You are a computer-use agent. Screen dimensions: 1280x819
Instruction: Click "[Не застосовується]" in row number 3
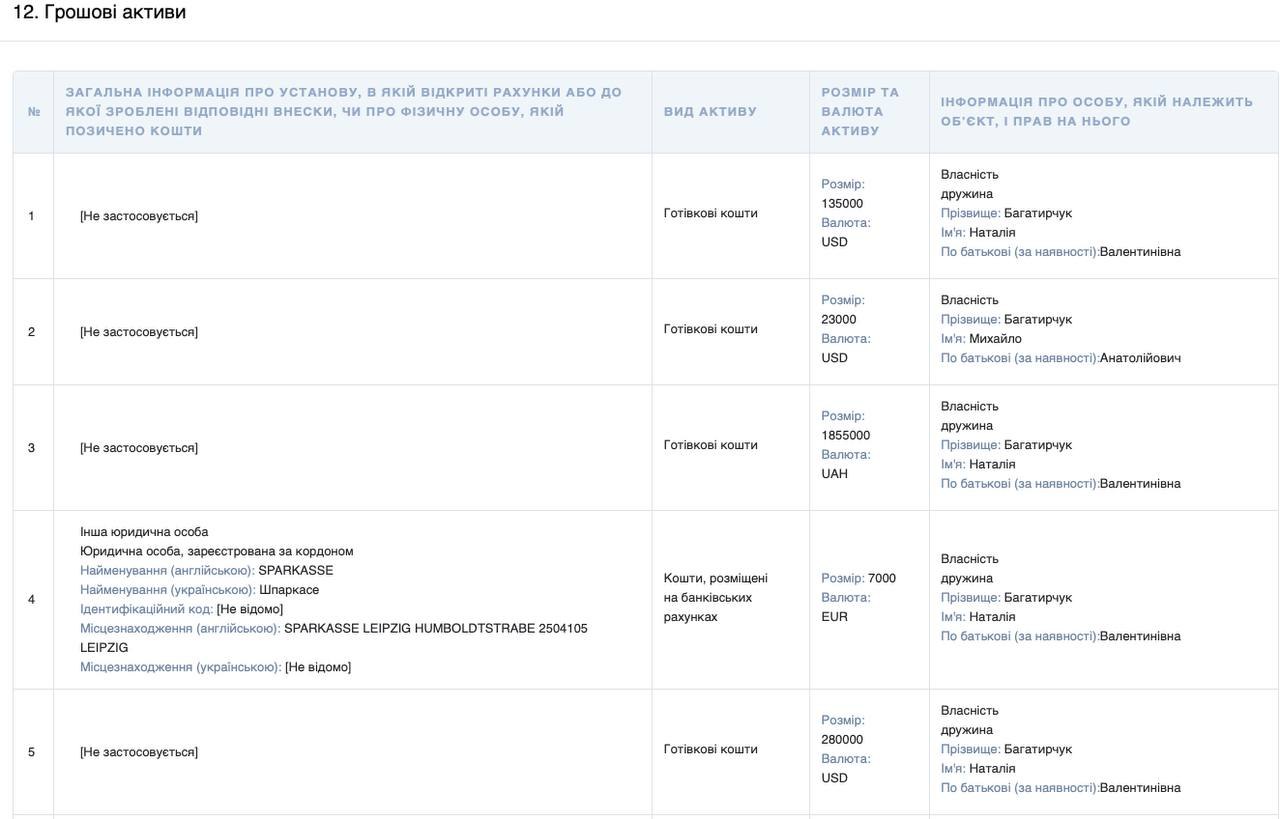[139, 448]
